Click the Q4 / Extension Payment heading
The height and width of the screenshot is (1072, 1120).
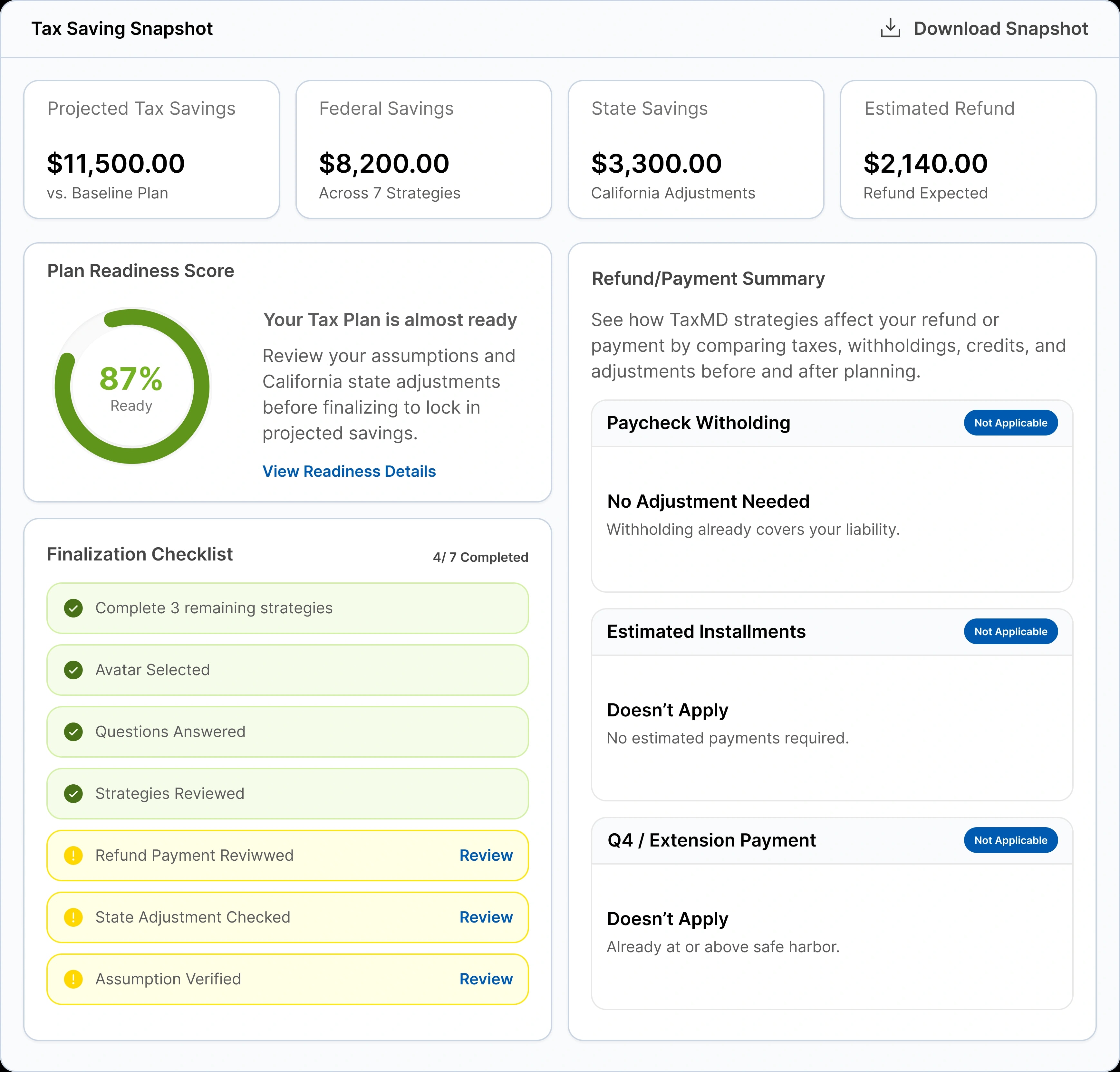[711, 840]
